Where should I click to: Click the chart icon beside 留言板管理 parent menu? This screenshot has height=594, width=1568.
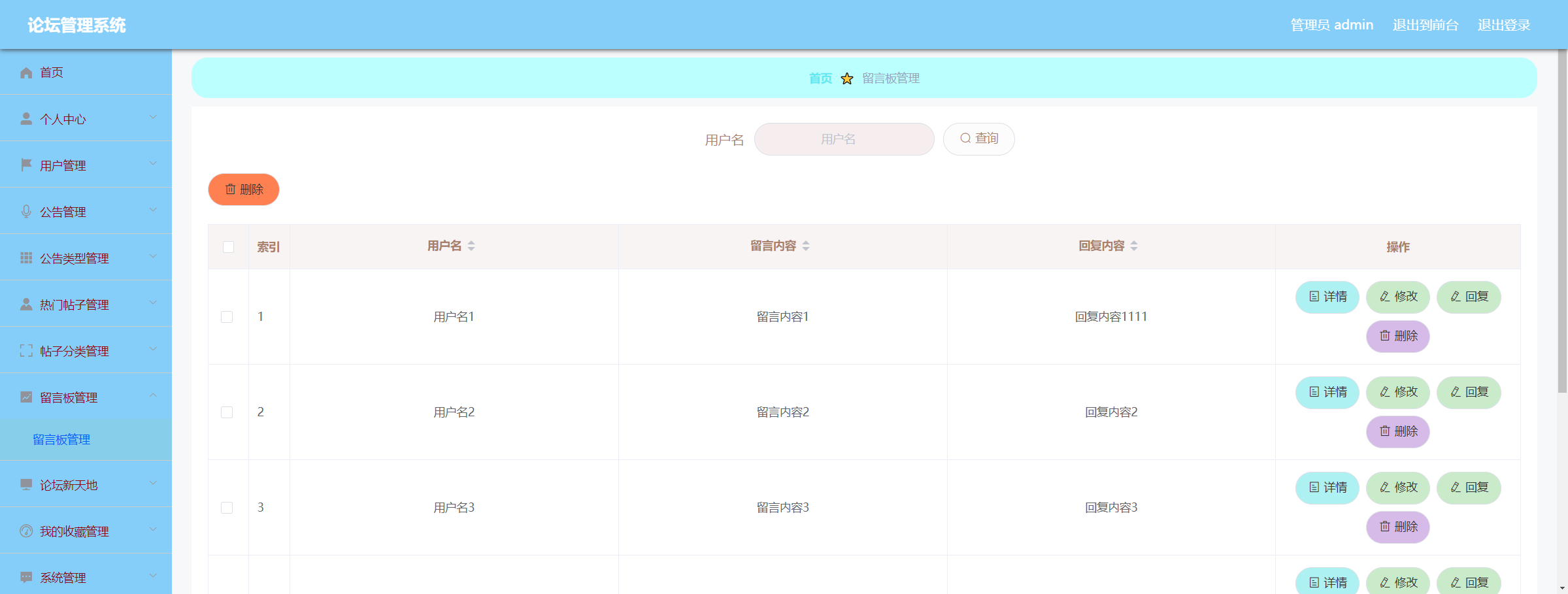point(26,397)
